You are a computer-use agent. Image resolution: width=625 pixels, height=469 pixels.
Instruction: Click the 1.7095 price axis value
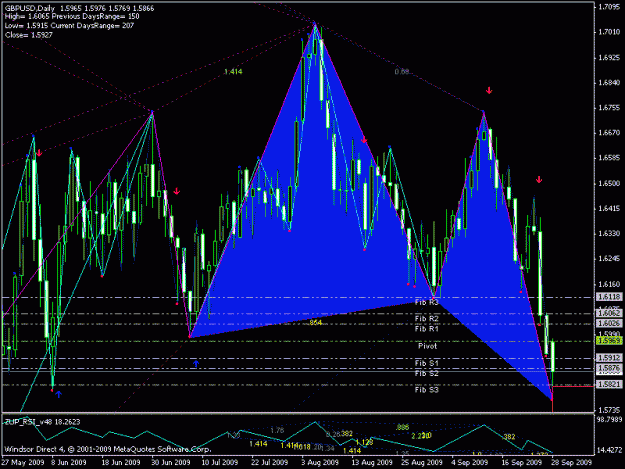(609, 7)
